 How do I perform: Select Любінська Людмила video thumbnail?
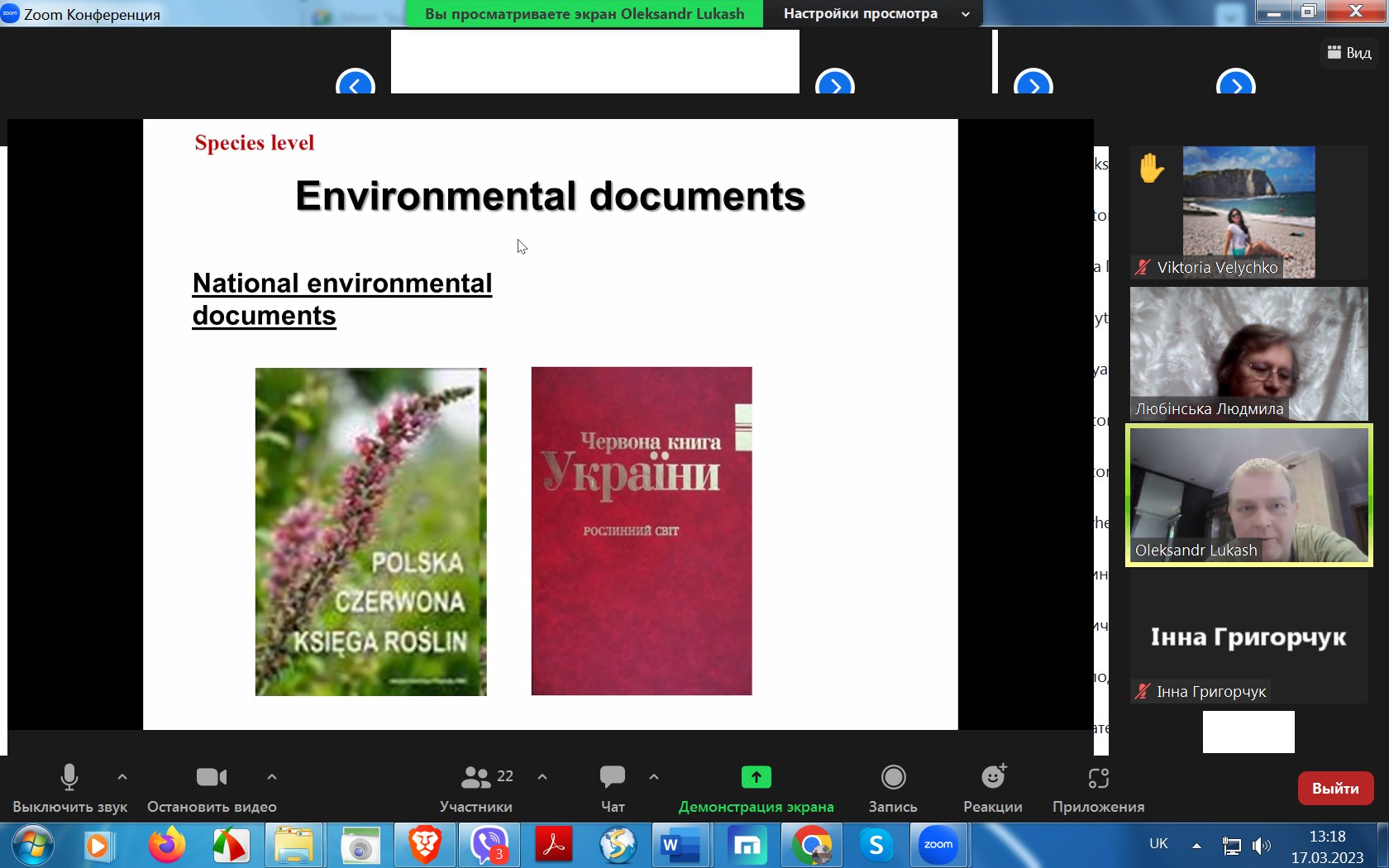pos(1248,354)
